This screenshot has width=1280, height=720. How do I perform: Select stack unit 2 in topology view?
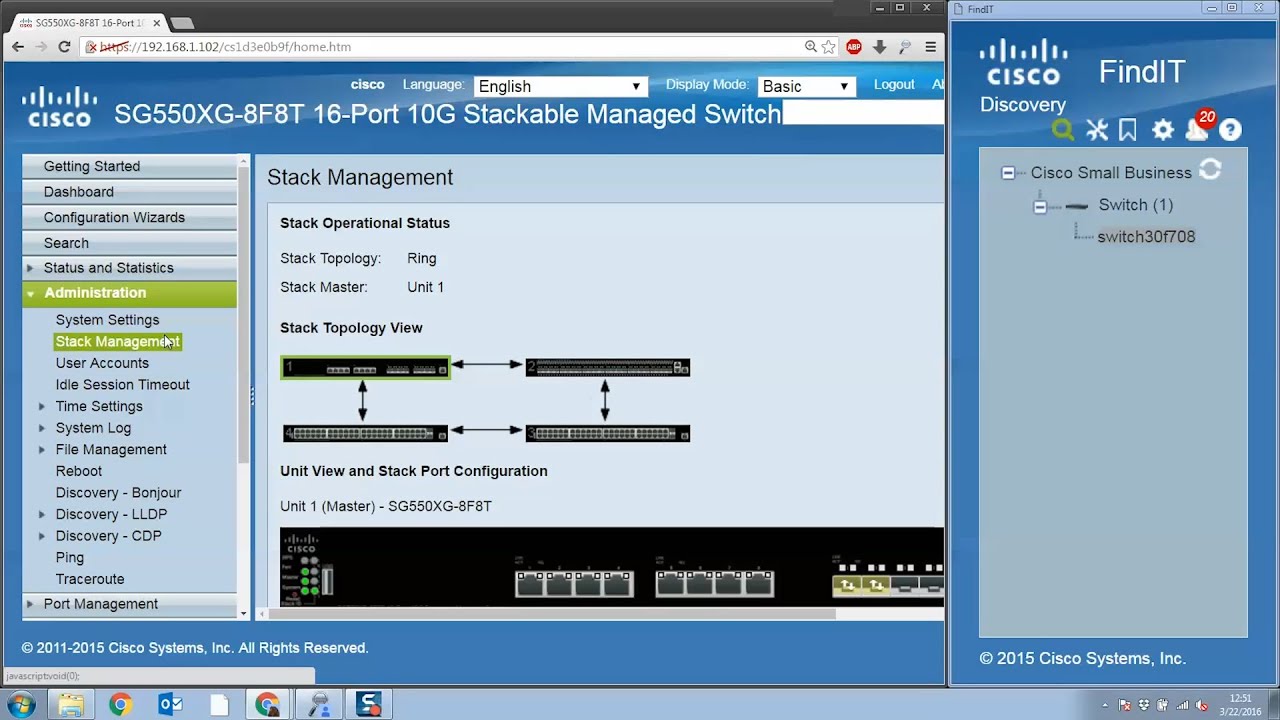point(608,368)
